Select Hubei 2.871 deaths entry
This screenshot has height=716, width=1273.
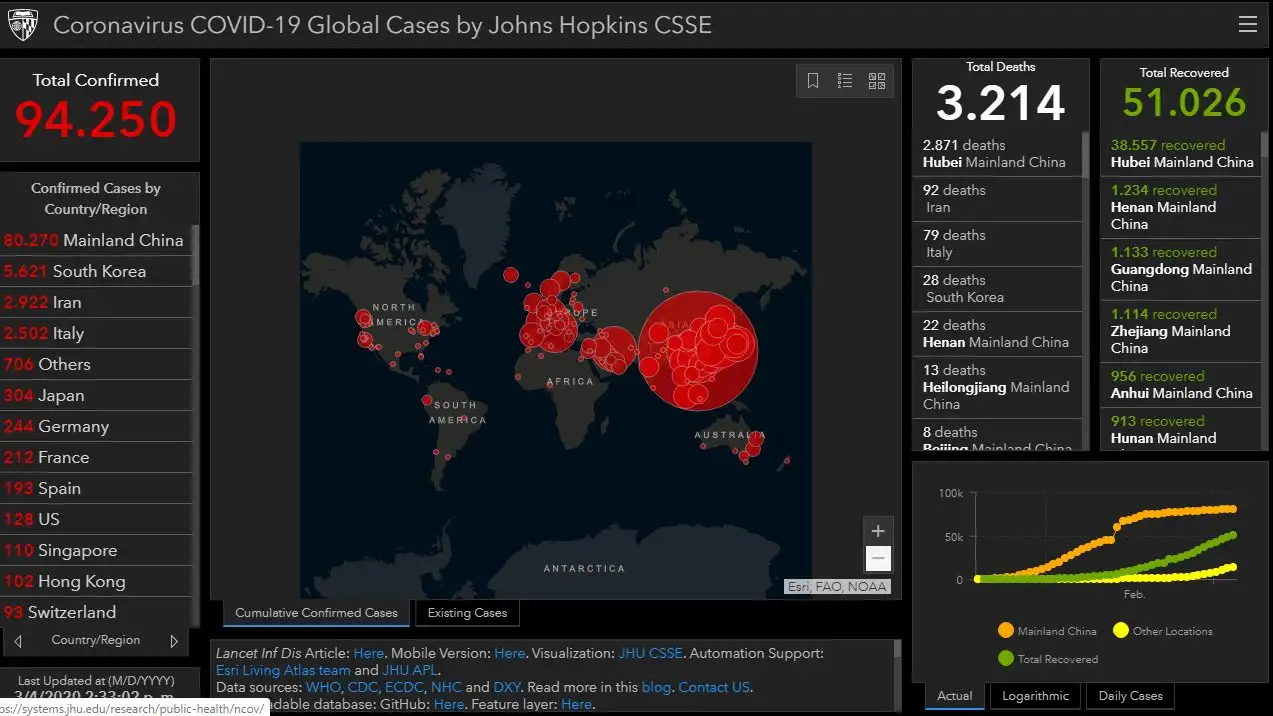(997, 154)
